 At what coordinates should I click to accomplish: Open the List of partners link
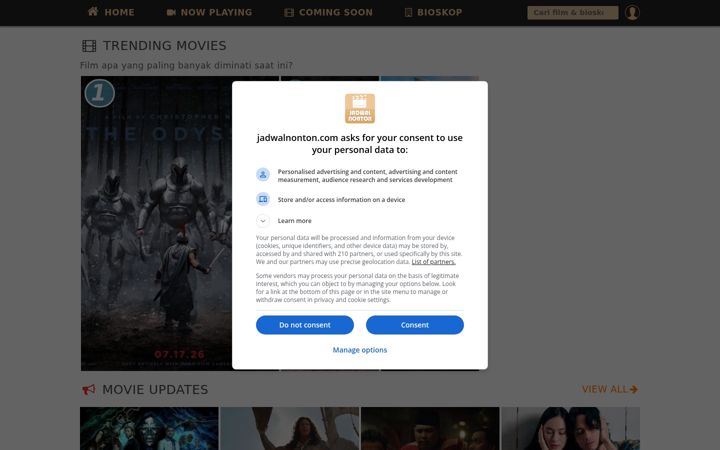[433, 262]
